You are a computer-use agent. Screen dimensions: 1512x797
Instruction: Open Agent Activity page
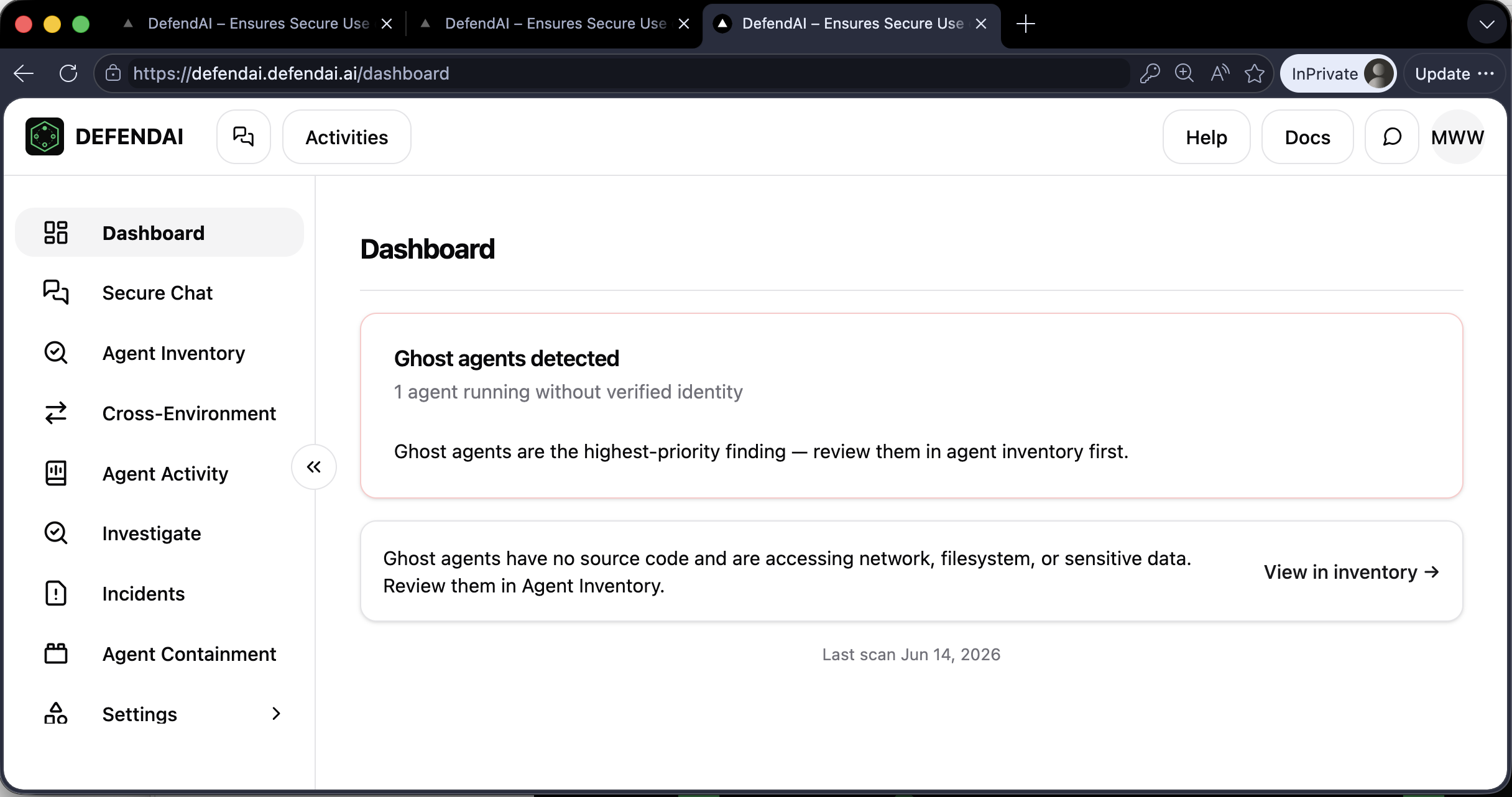click(x=159, y=473)
